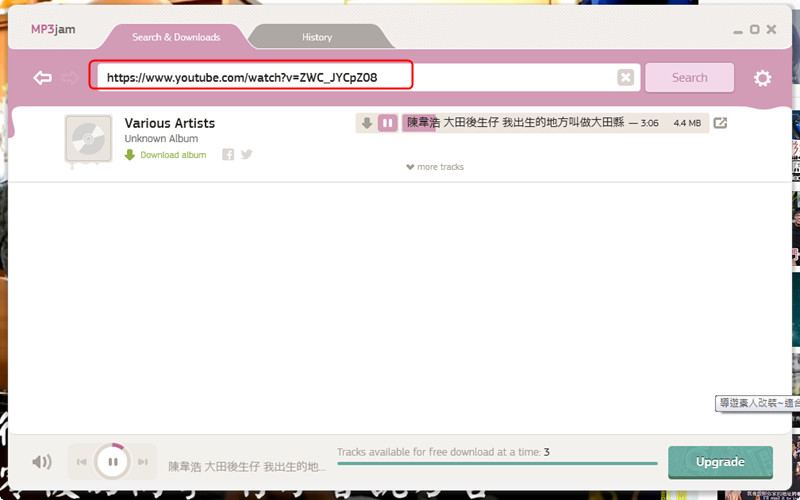Share album on Facebook
The height and width of the screenshot is (500, 800).
[x=228, y=154]
